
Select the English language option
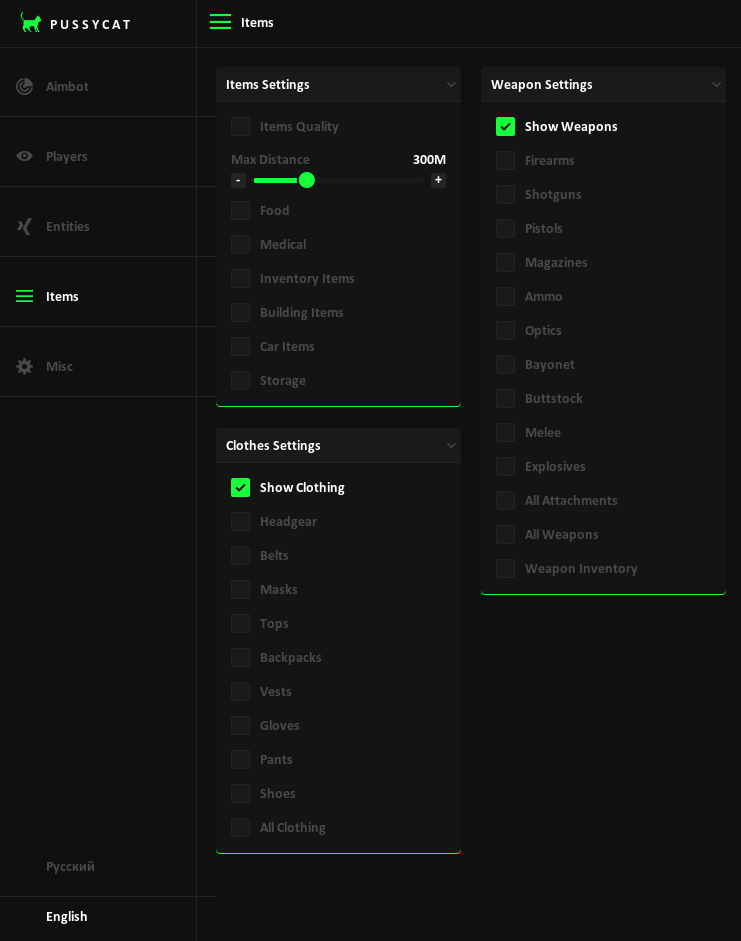pyautogui.click(x=67, y=916)
